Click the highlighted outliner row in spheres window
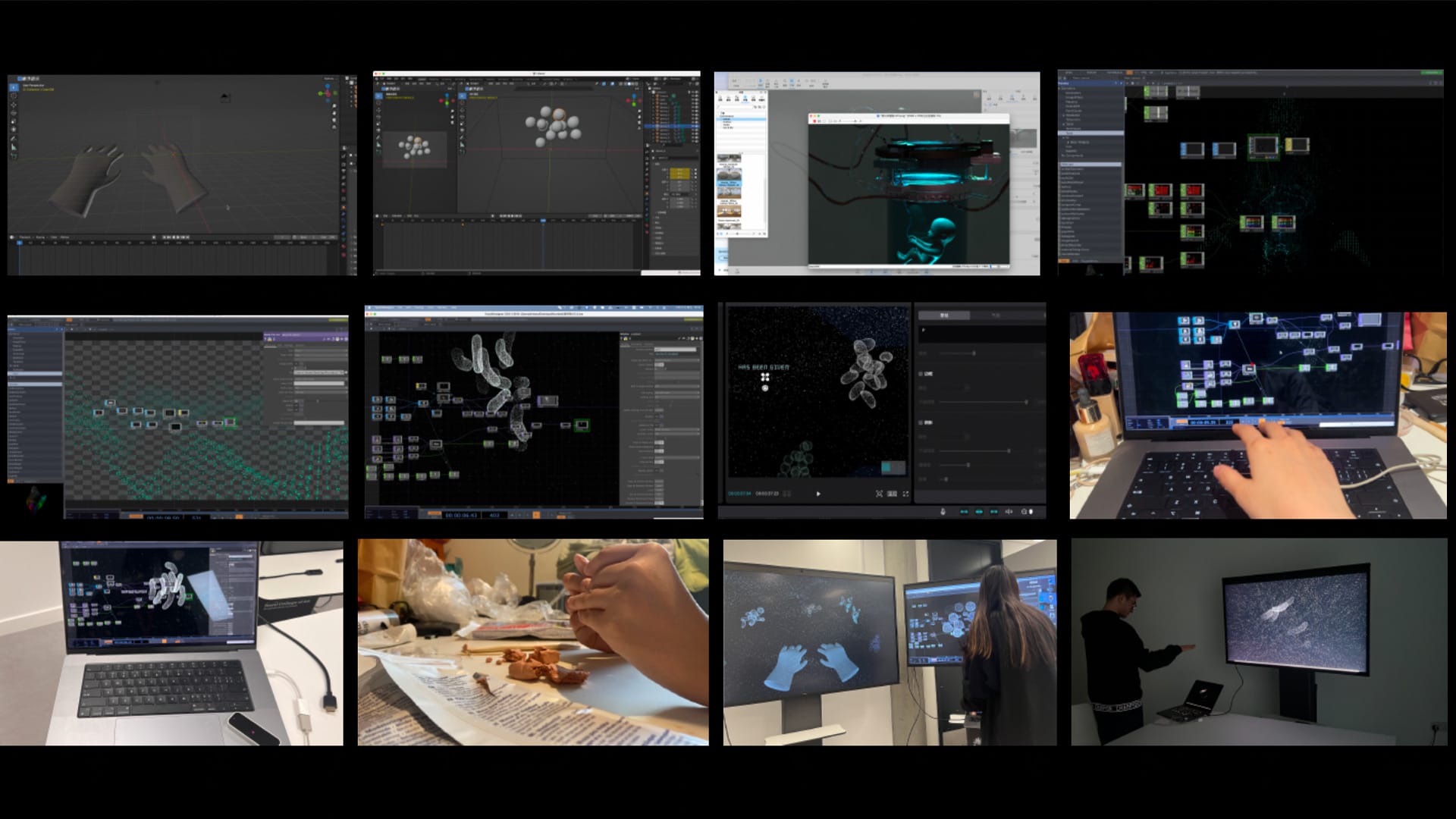Image resolution: width=1456 pixels, height=819 pixels. pyautogui.click(x=672, y=126)
